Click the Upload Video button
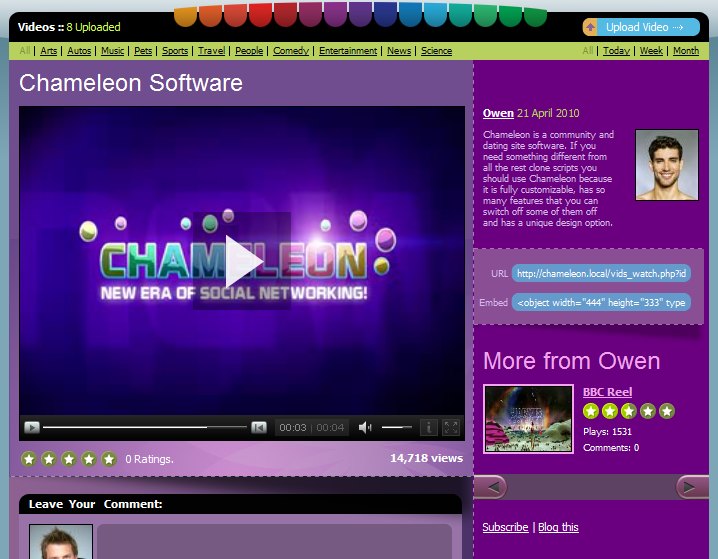 (x=641, y=27)
